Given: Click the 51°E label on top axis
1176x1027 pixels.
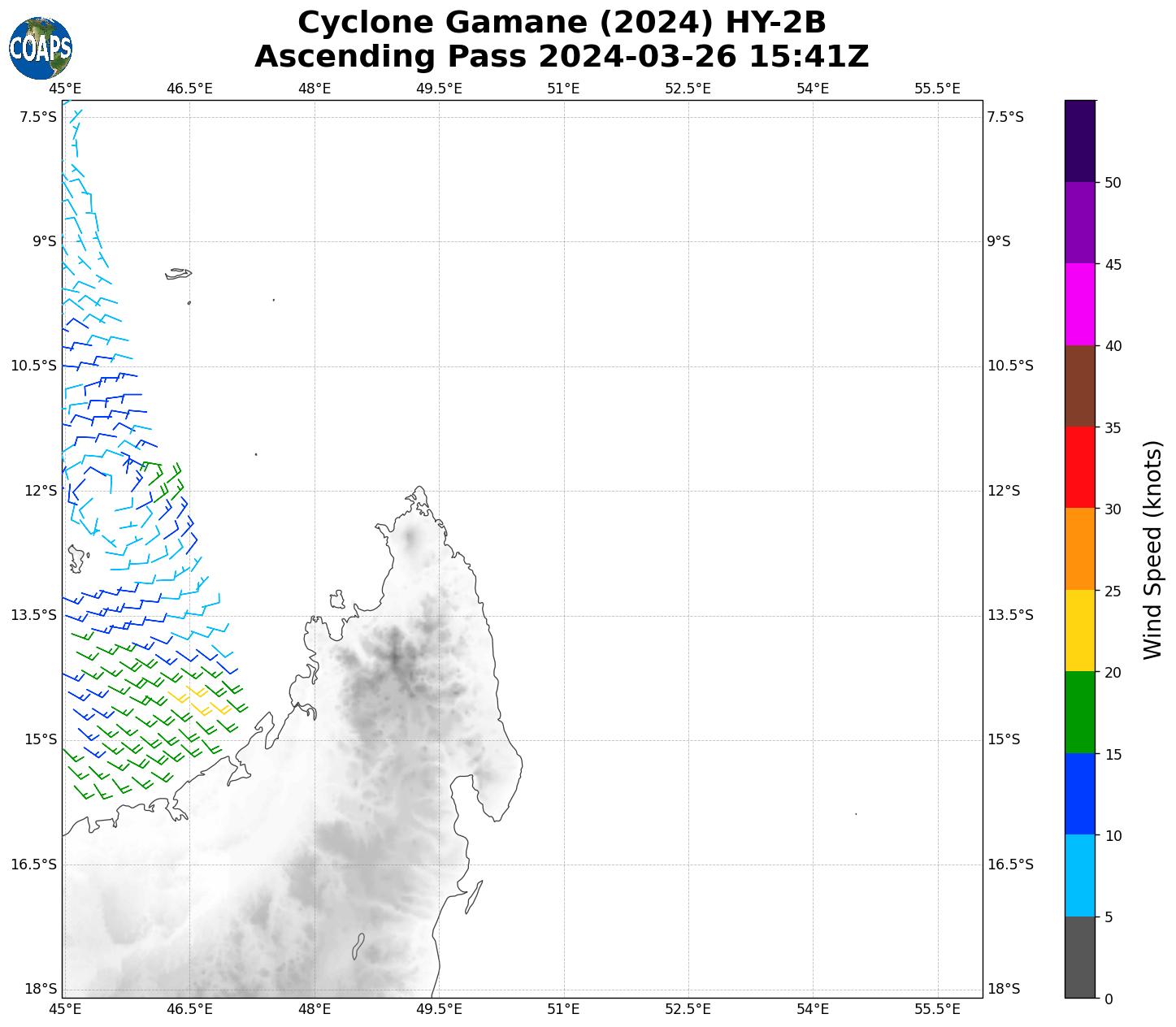Looking at the screenshot, I should click(x=563, y=89).
